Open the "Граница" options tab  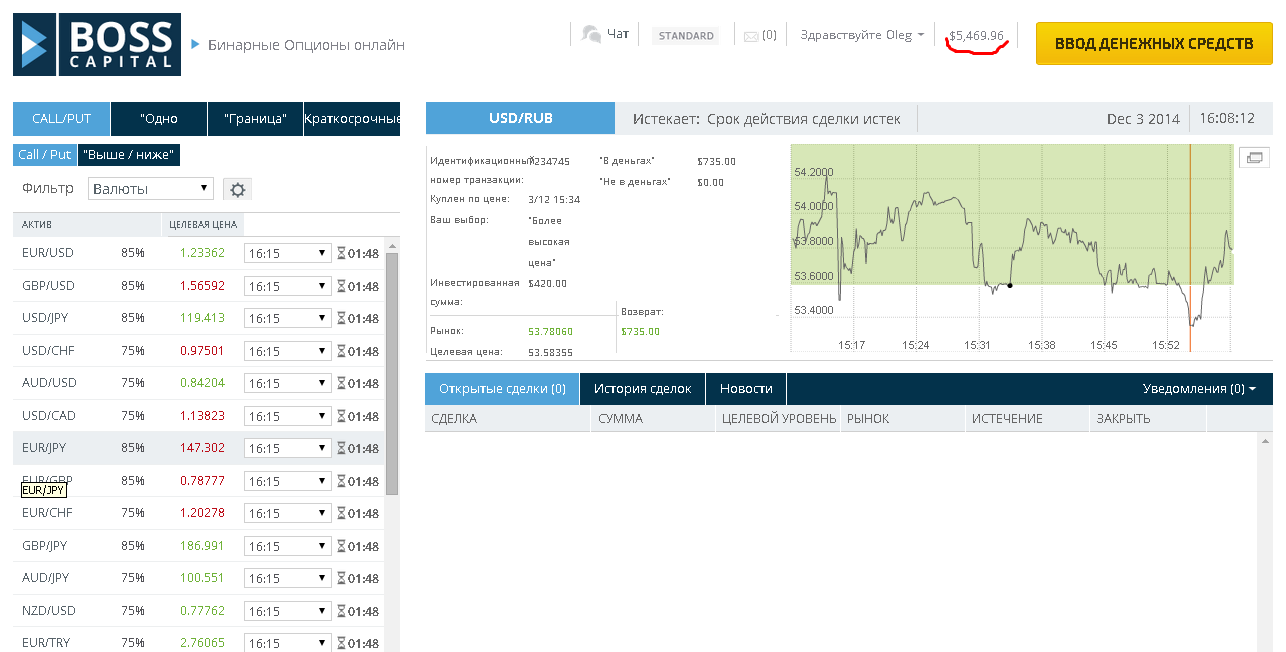[x=255, y=119]
